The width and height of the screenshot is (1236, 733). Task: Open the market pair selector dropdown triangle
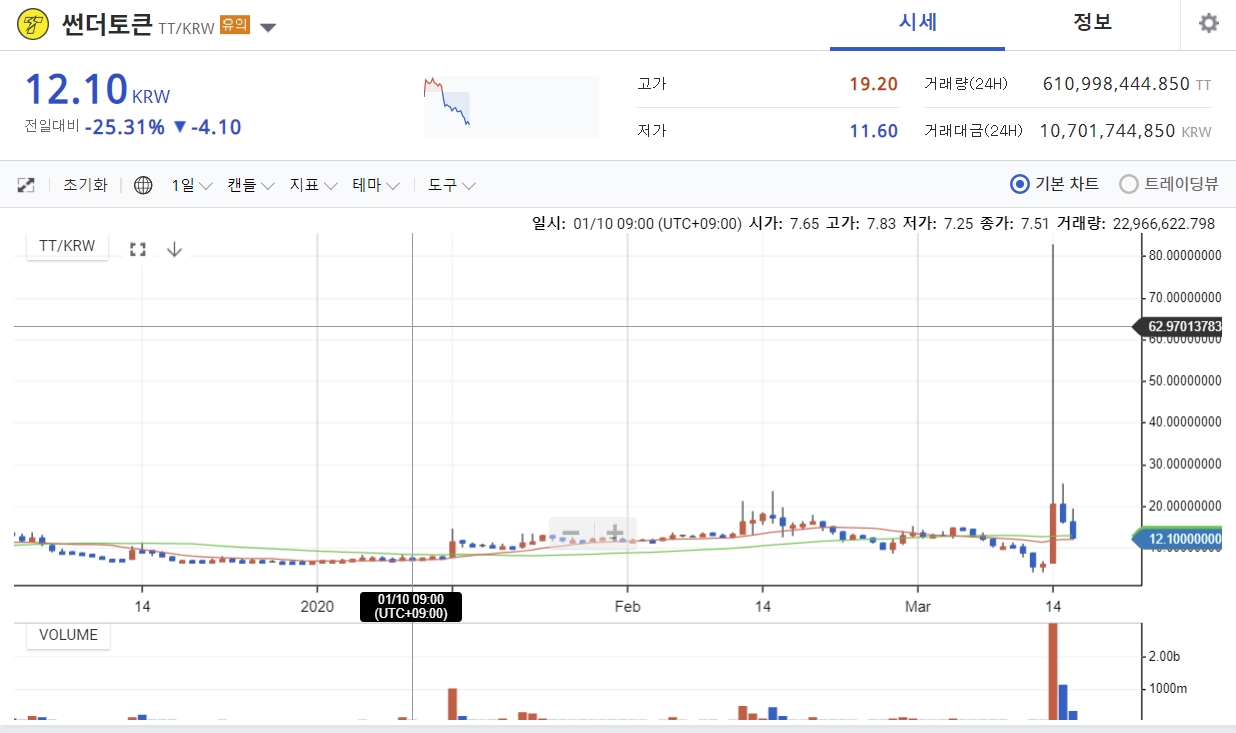coord(268,28)
